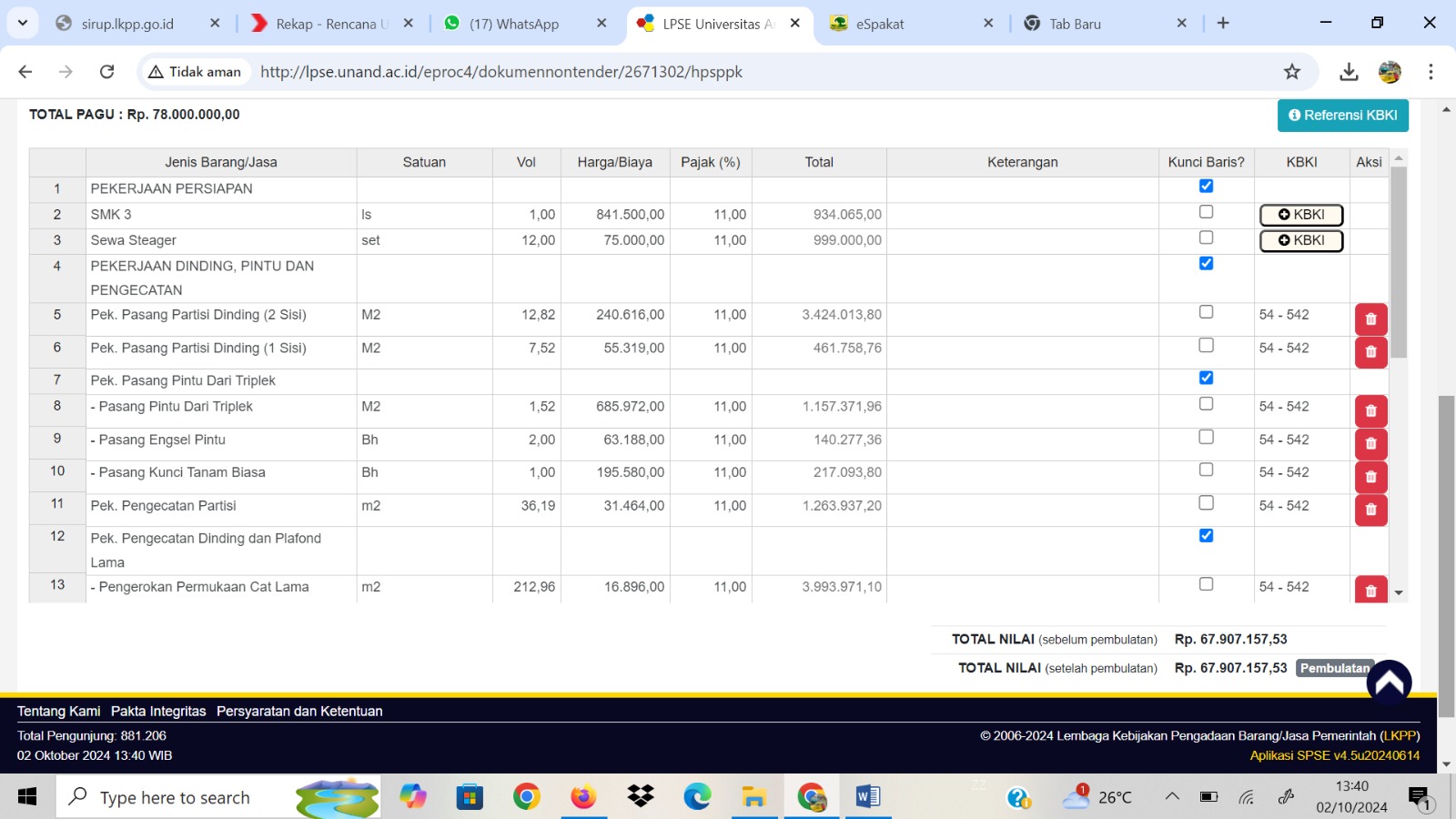Image resolution: width=1456 pixels, height=819 pixels.
Task: Click the Referensi KBKI button
Action: [x=1342, y=116]
